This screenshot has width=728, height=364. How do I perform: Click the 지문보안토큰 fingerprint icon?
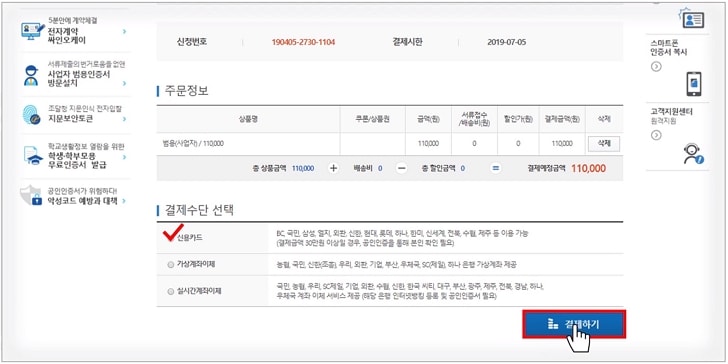point(31,115)
